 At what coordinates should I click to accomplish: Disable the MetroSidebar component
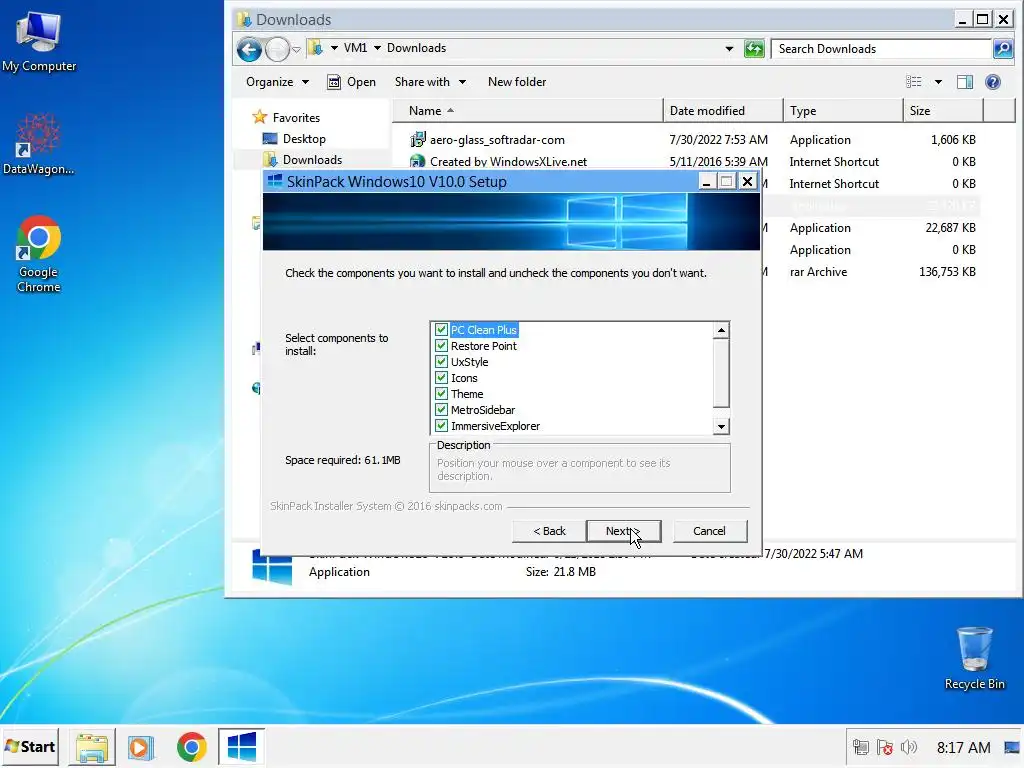coord(441,409)
